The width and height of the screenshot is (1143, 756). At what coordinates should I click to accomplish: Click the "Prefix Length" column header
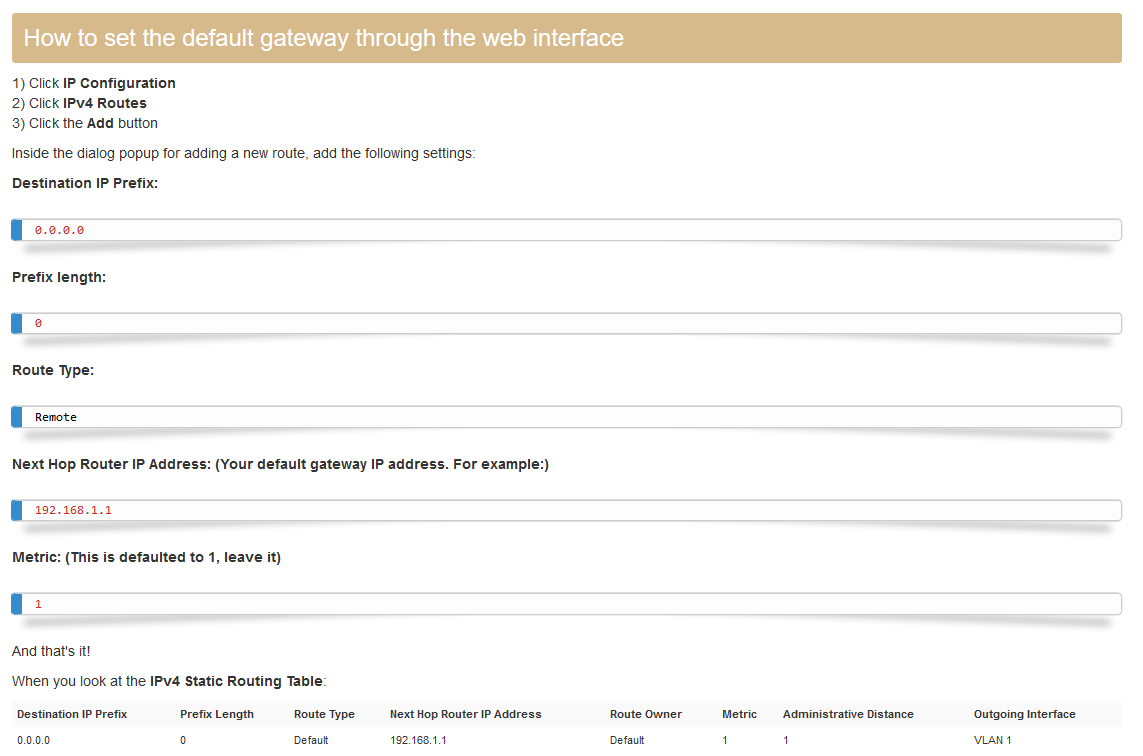pos(217,714)
